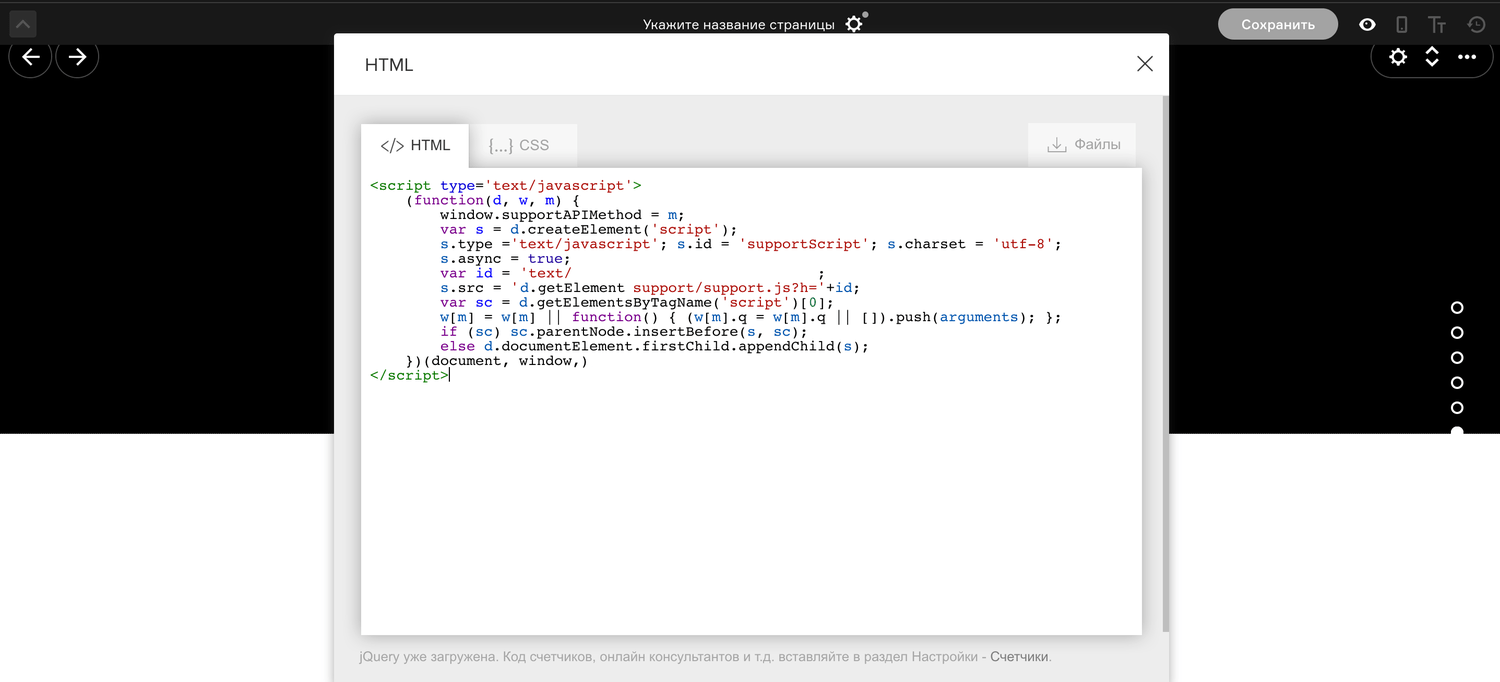Place cursor at the closing </script> tag

click(410, 375)
